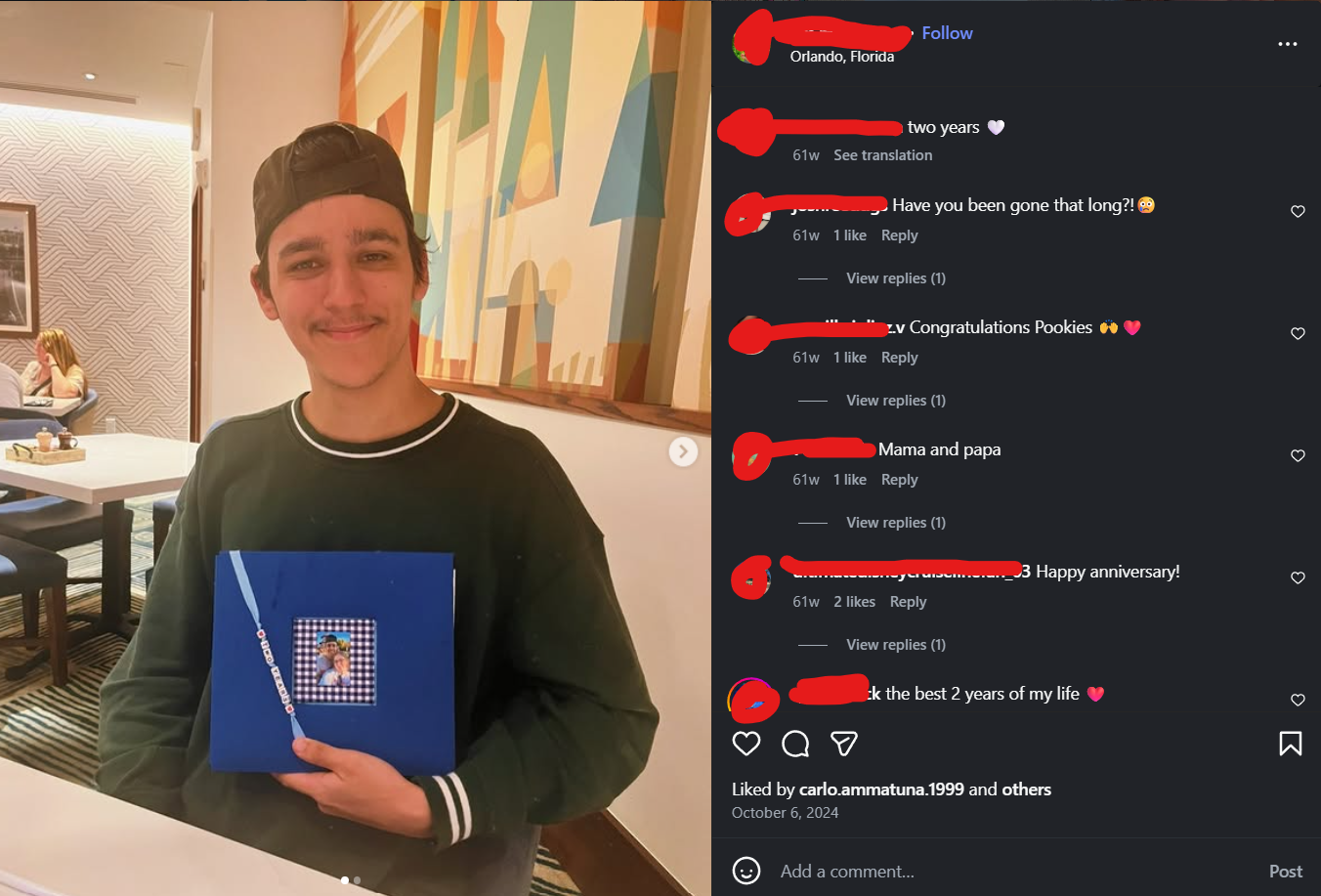The height and width of the screenshot is (896, 1321).
Task: Open carlo.ammatuna.1999 profile from likes
Action: click(x=881, y=789)
